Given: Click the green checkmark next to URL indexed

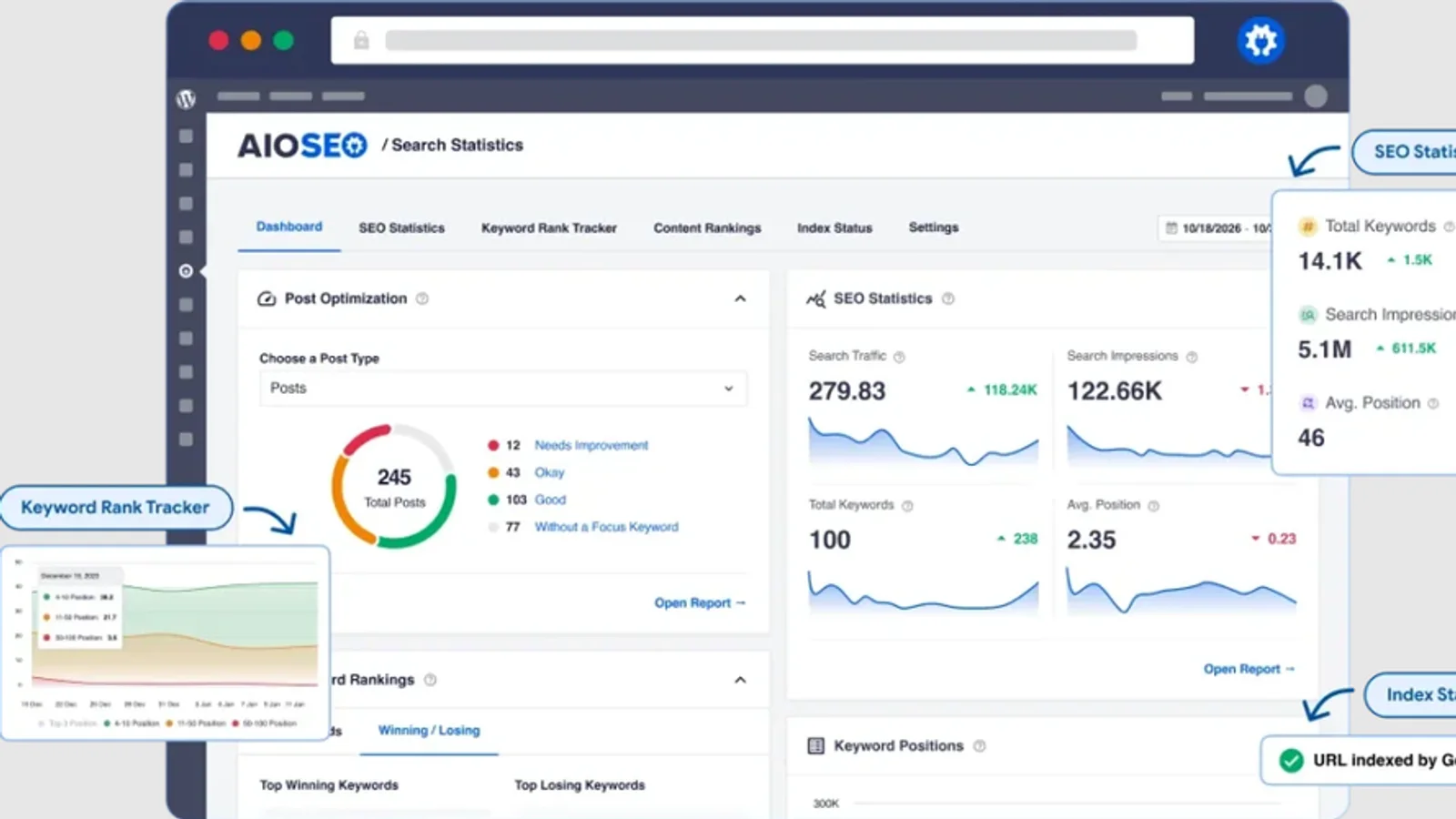Looking at the screenshot, I should point(1291,761).
